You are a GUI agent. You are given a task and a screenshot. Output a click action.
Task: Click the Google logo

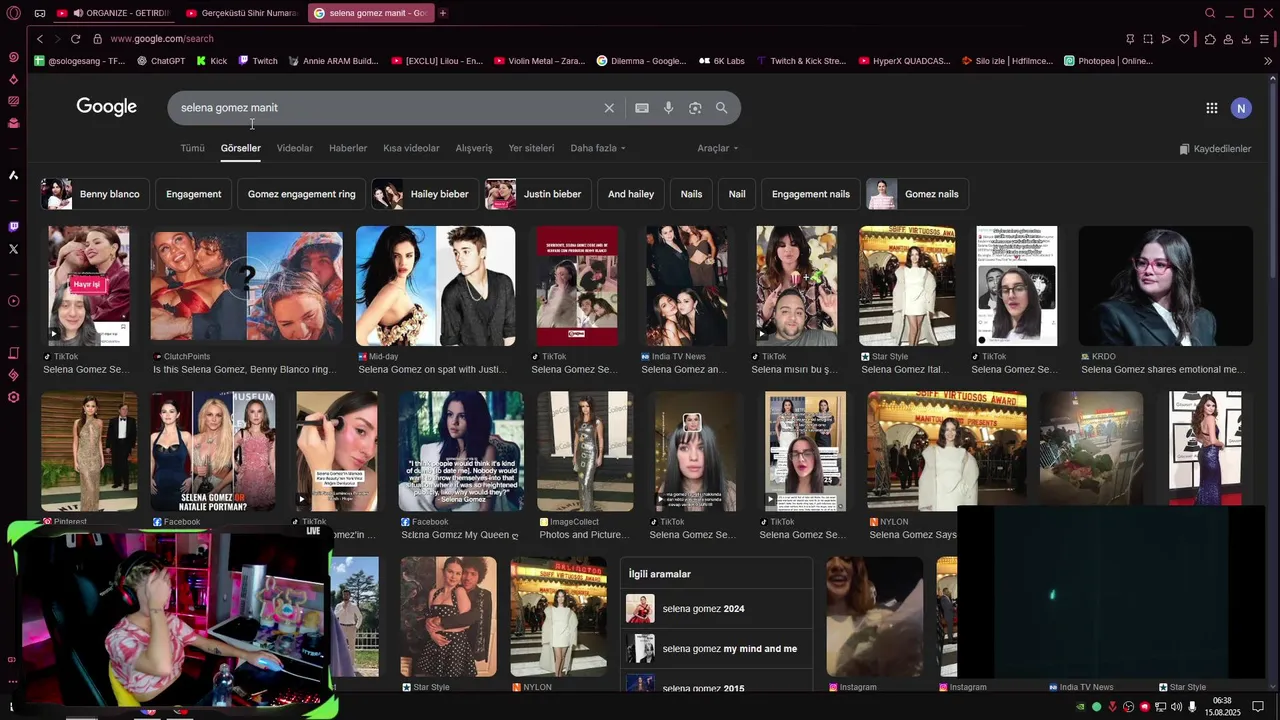click(x=107, y=107)
